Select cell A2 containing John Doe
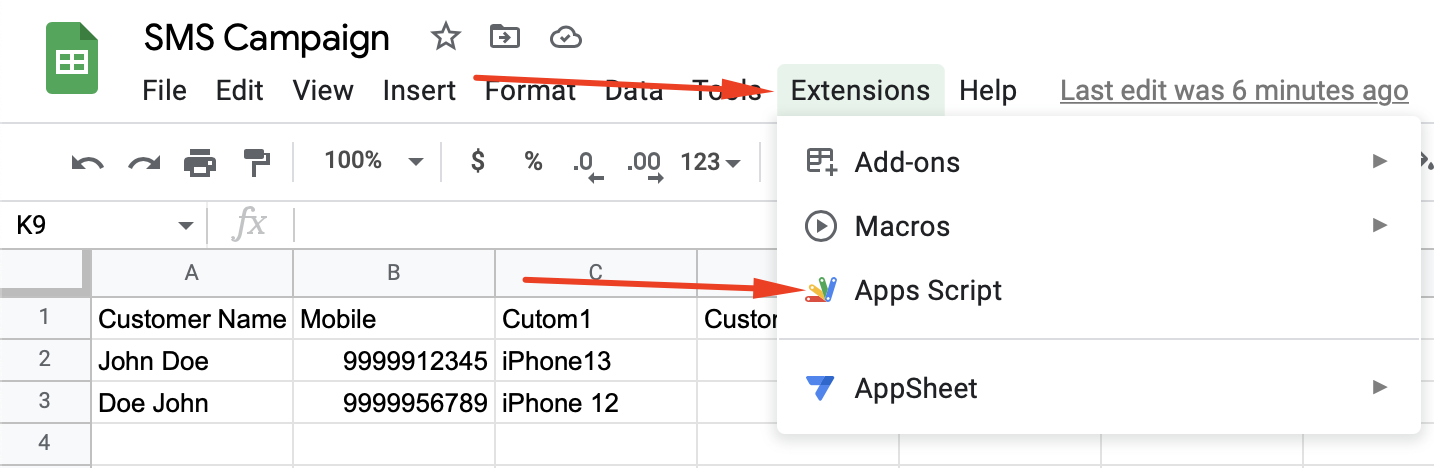 tap(193, 360)
